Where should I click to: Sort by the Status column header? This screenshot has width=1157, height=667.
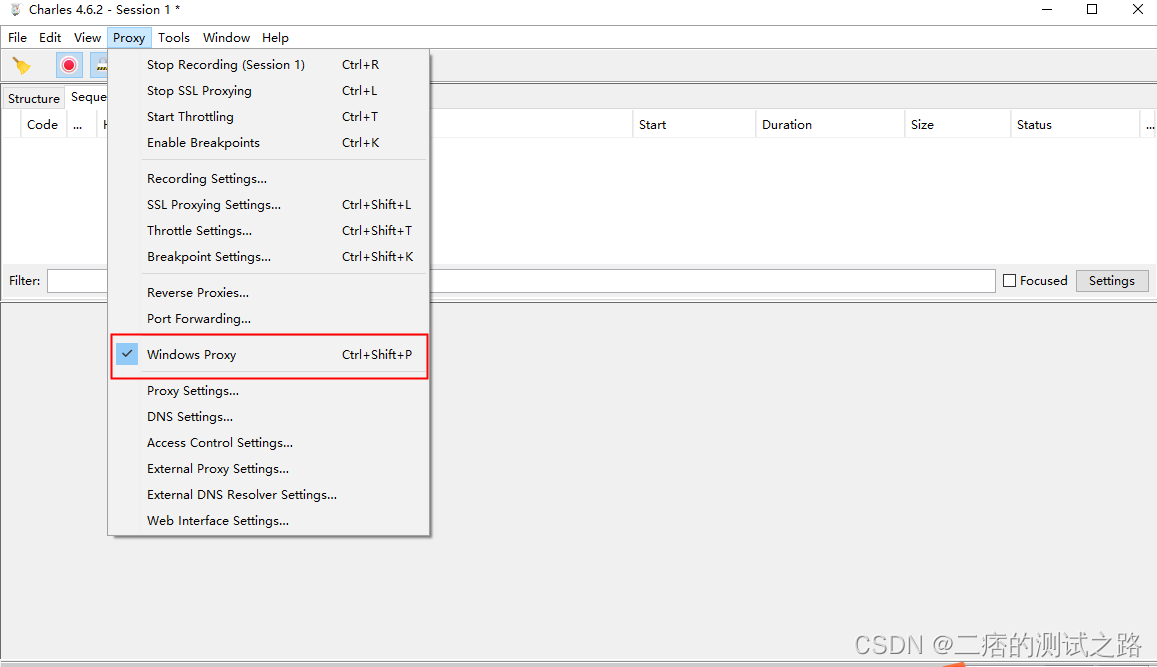point(1075,125)
